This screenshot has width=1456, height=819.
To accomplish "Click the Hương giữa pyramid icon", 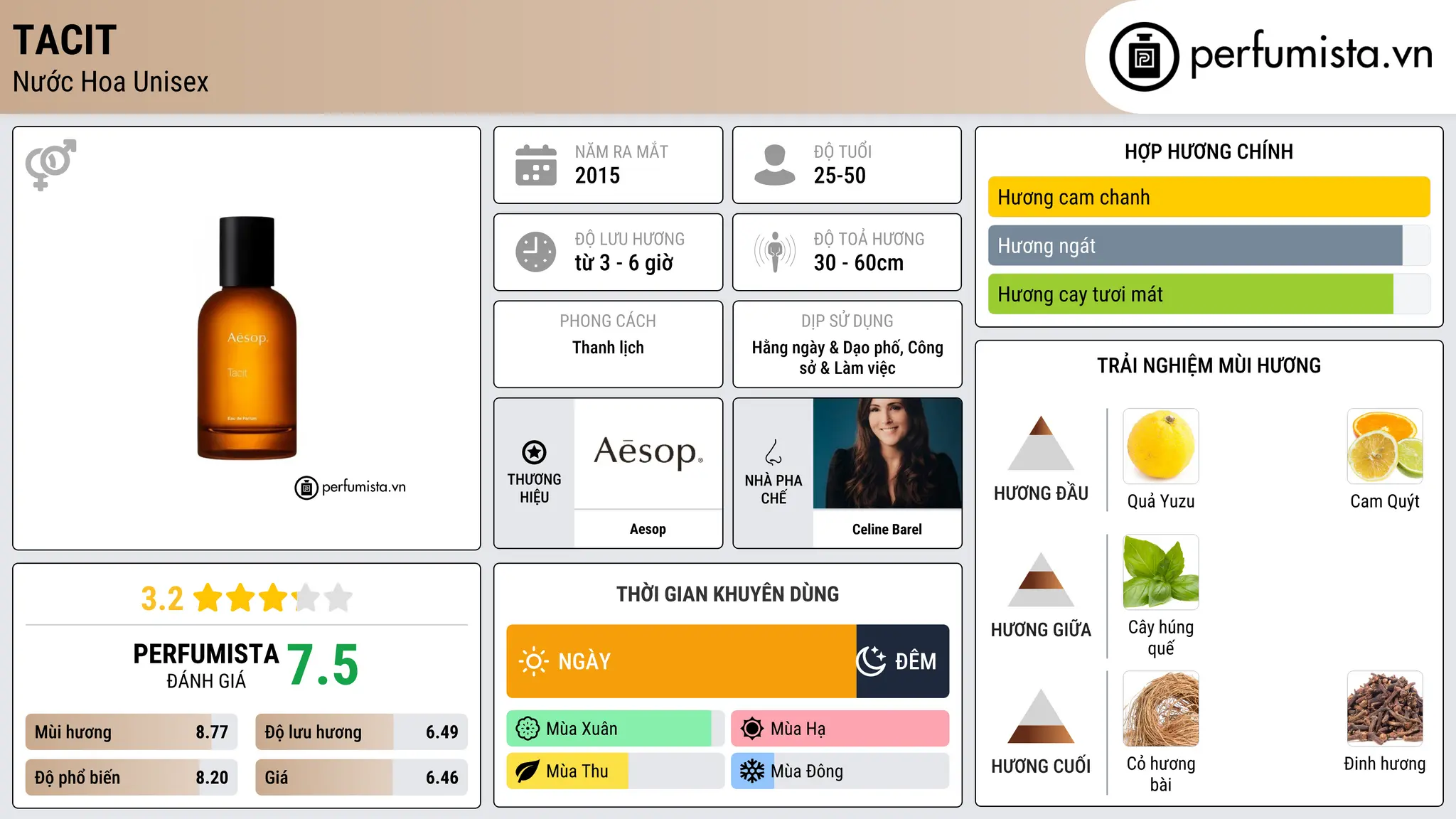I will (1041, 579).
